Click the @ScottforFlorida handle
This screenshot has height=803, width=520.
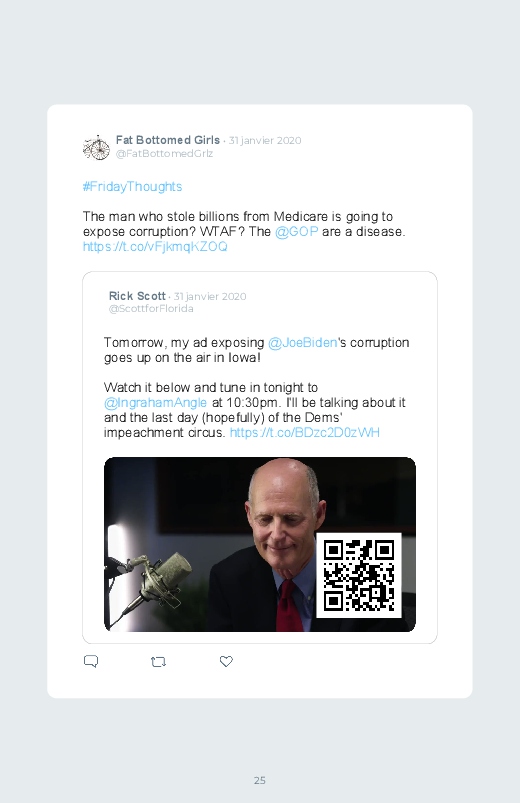(x=151, y=309)
